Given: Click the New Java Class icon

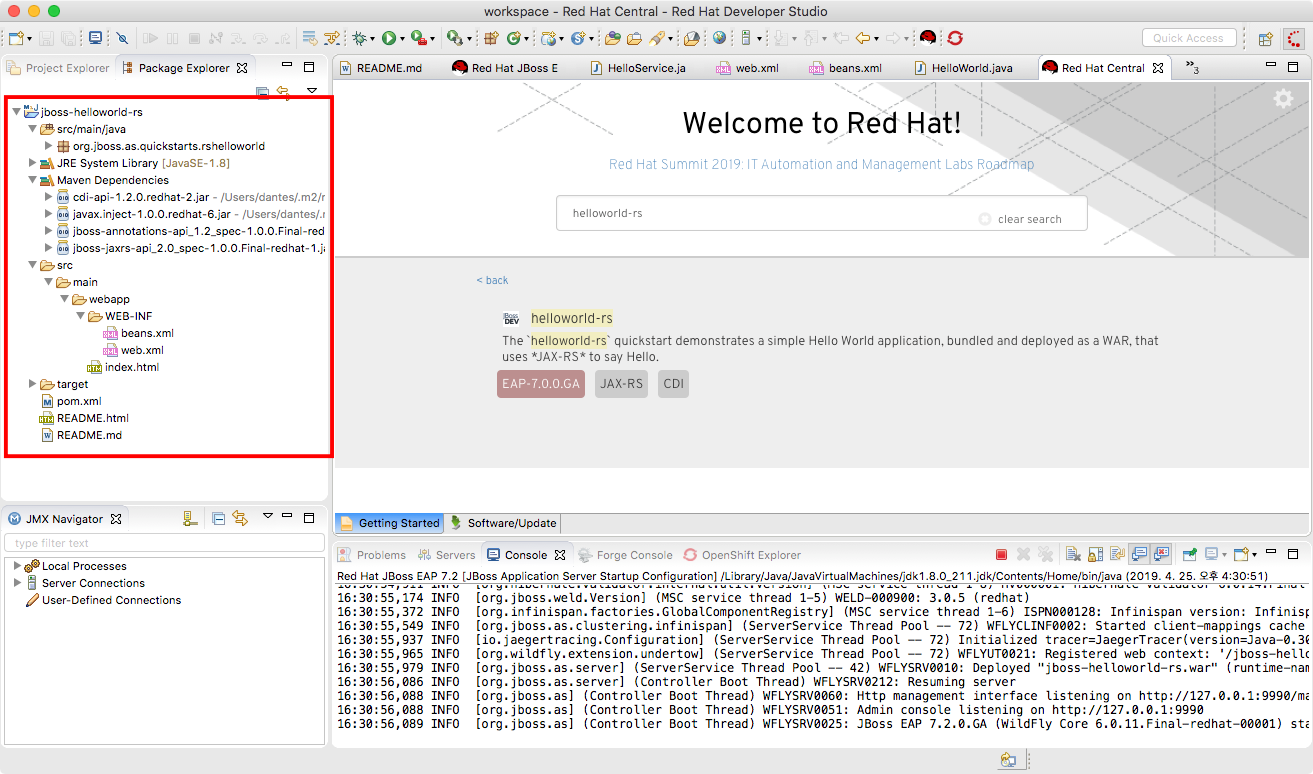Looking at the screenshot, I should click(x=513, y=38).
